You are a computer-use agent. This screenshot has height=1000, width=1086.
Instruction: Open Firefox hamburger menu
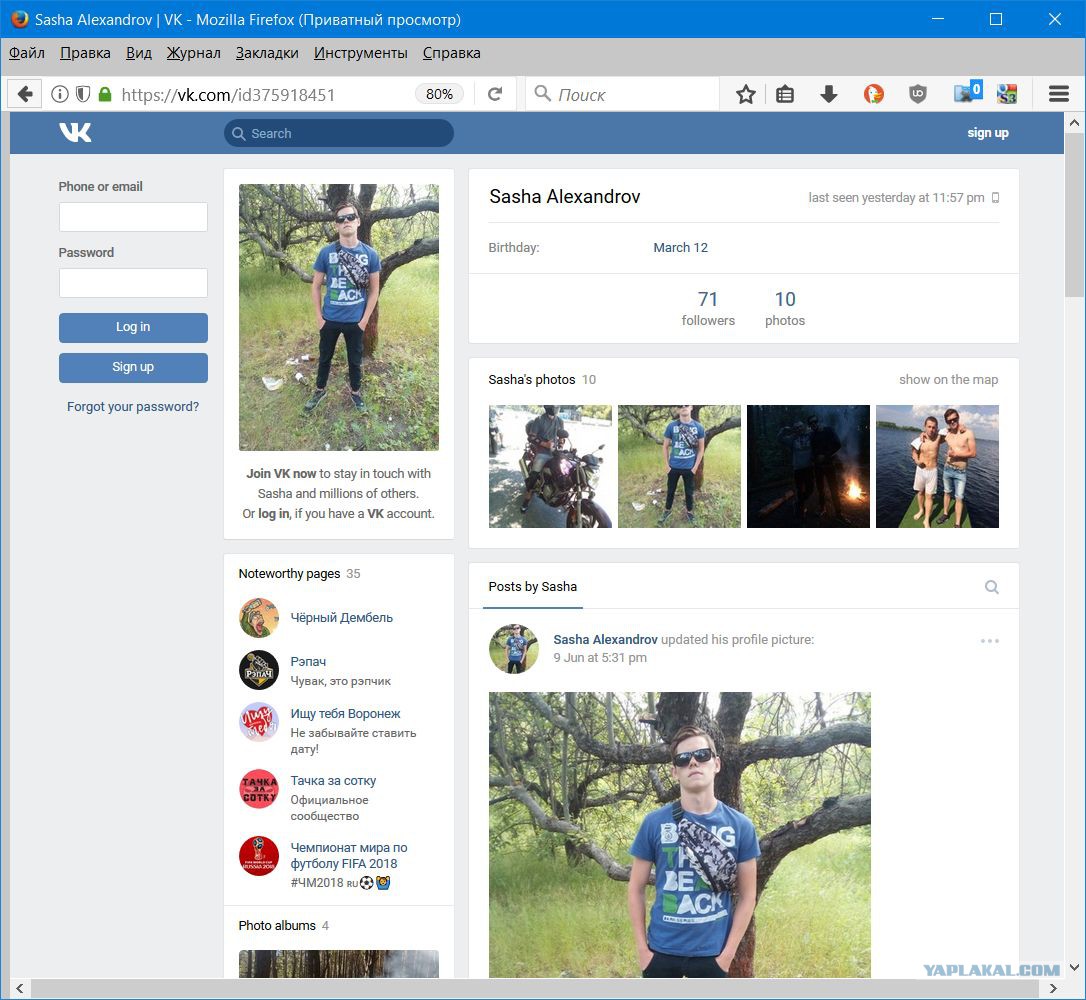tap(1058, 93)
